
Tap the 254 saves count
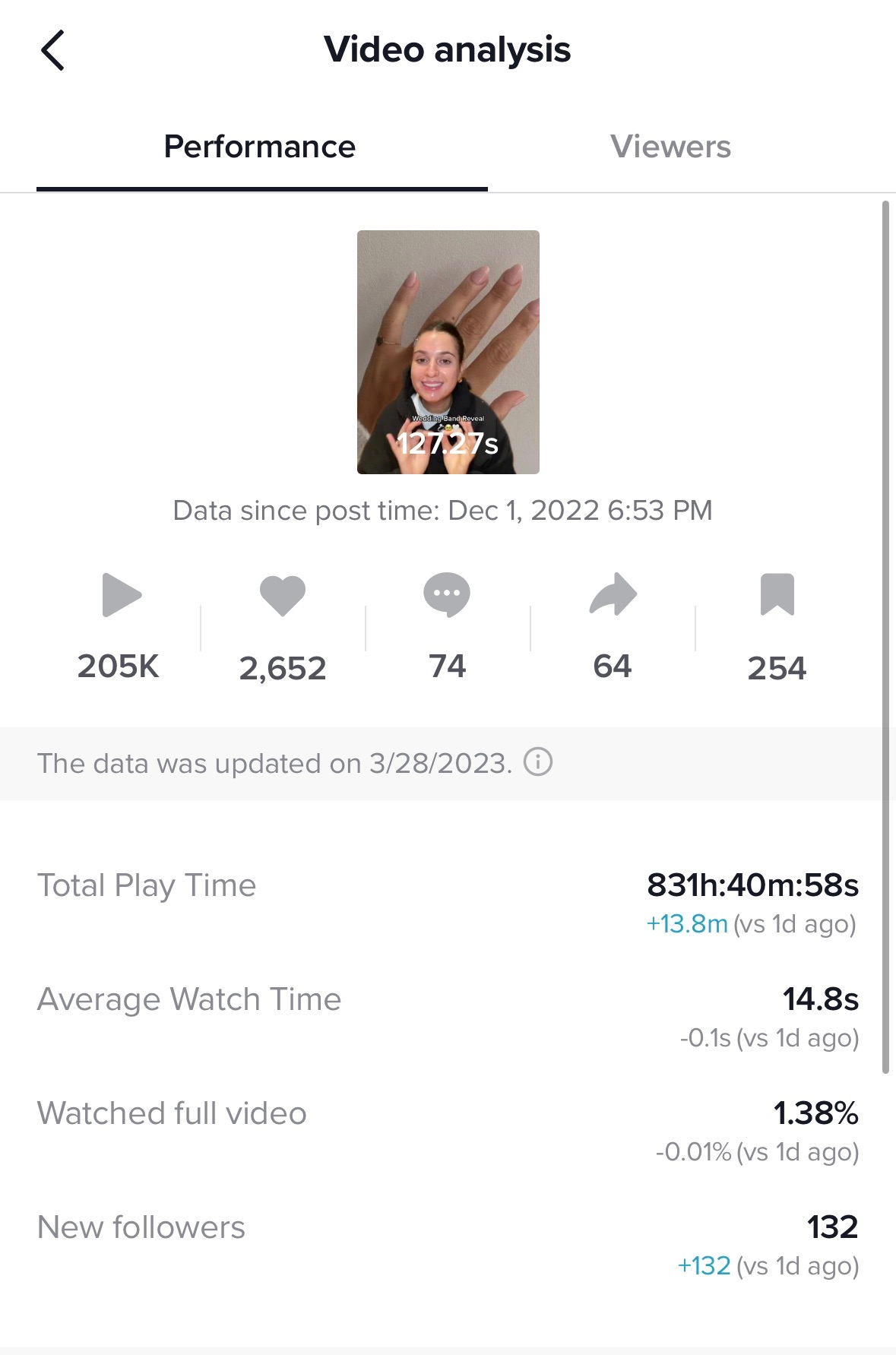(x=777, y=669)
